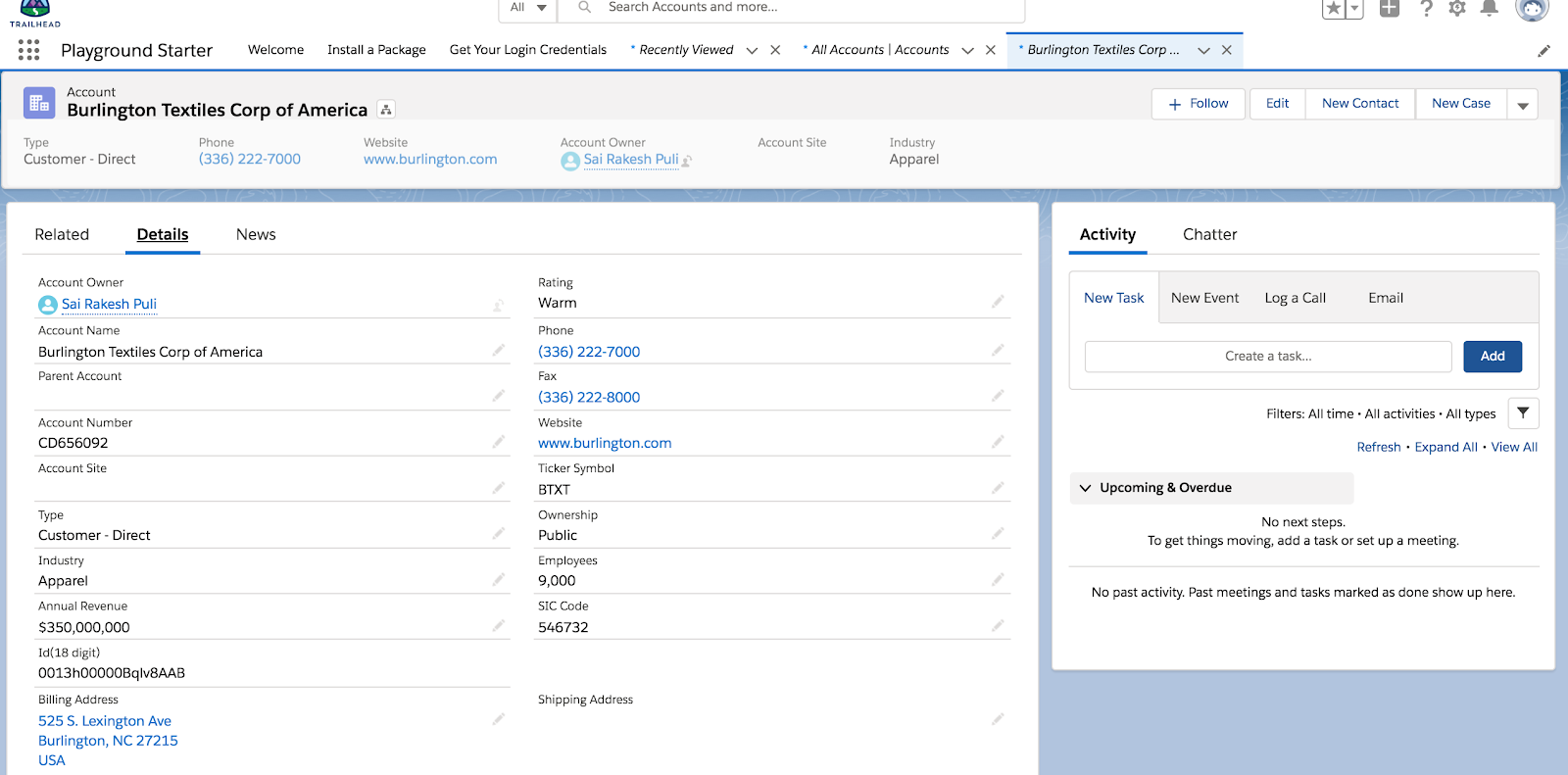The height and width of the screenshot is (775, 1568).
Task: Open the activity filter funnel icon
Action: (x=1523, y=413)
